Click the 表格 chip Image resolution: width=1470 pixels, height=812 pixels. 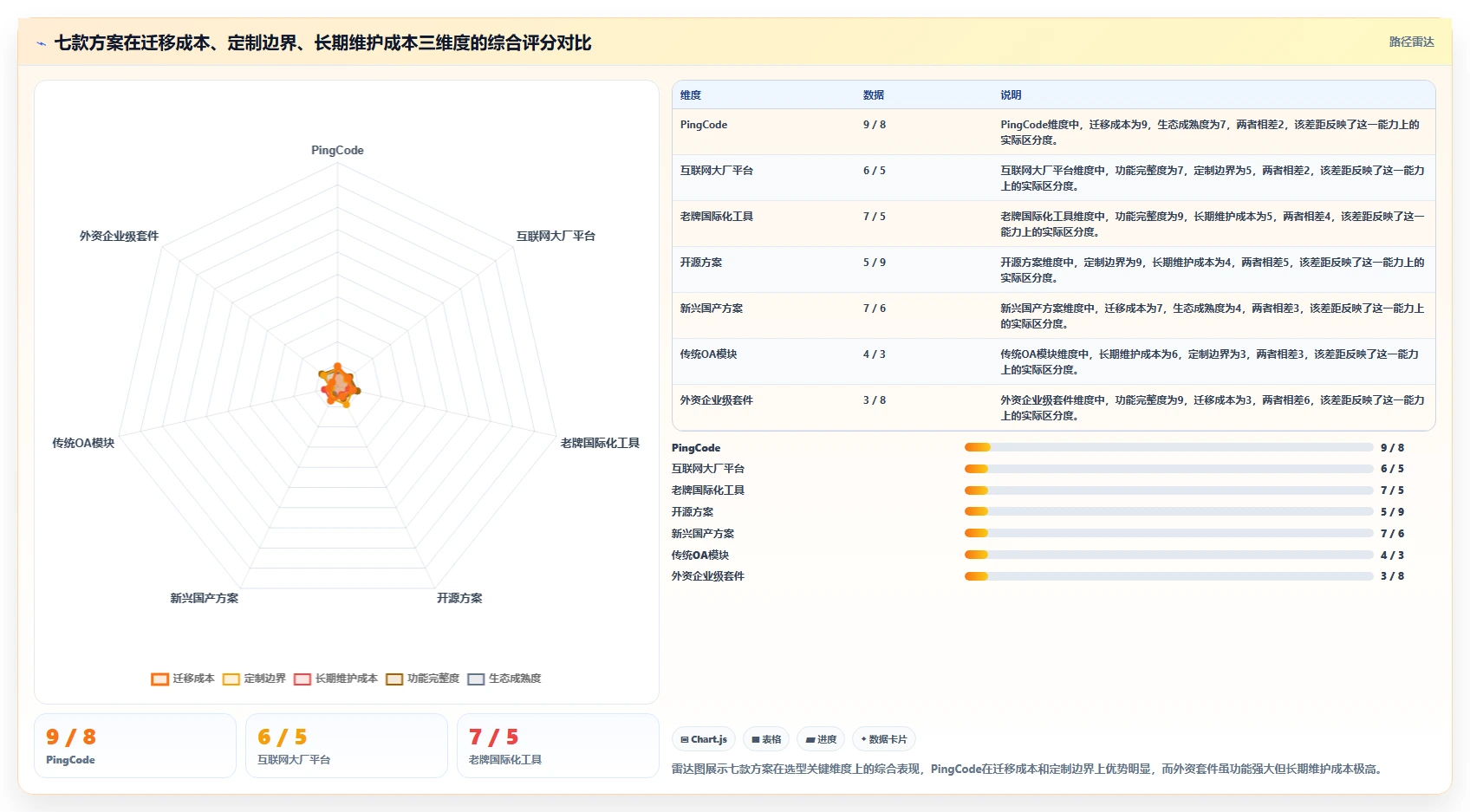(766, 739)
